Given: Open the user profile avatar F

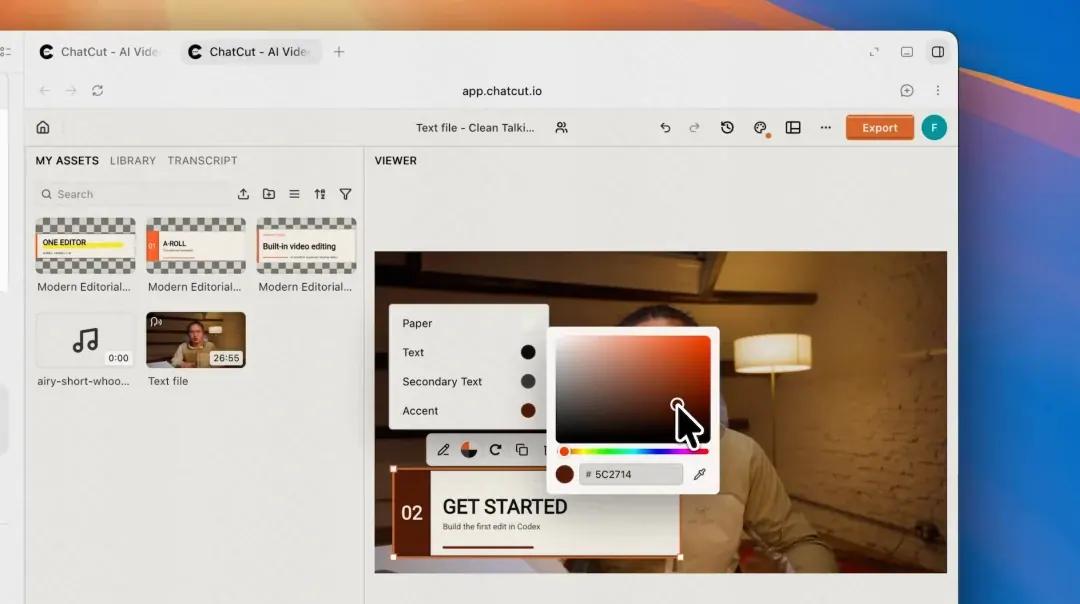Looking at the screenshot, I should coord(934,127).
